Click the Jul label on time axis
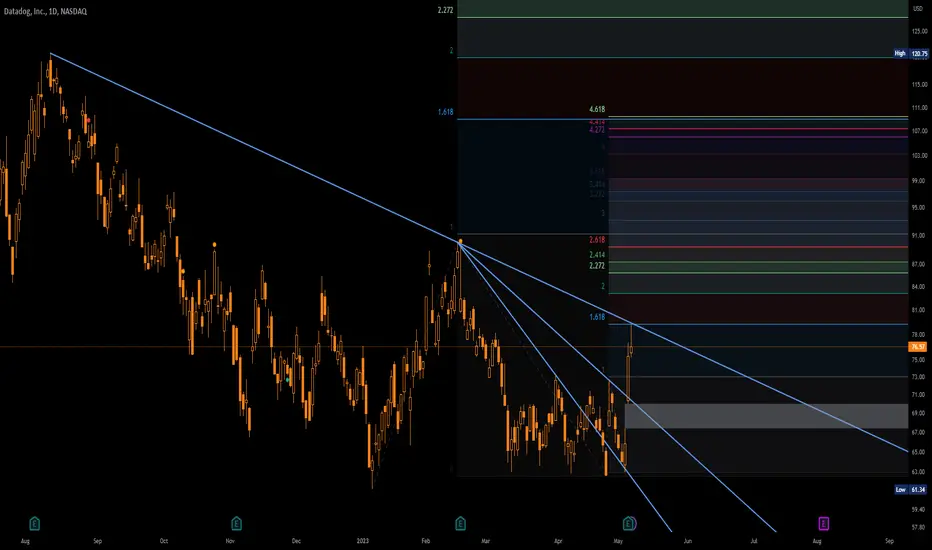Image resolution: width=932 pixels, height=550 pixels. pyautogui.click(x=754, y=541)
